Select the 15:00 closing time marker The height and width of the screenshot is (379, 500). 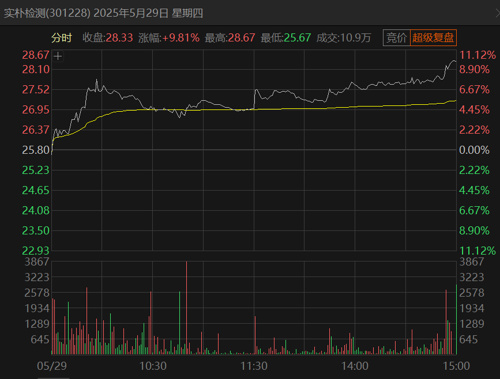[456, 366]
